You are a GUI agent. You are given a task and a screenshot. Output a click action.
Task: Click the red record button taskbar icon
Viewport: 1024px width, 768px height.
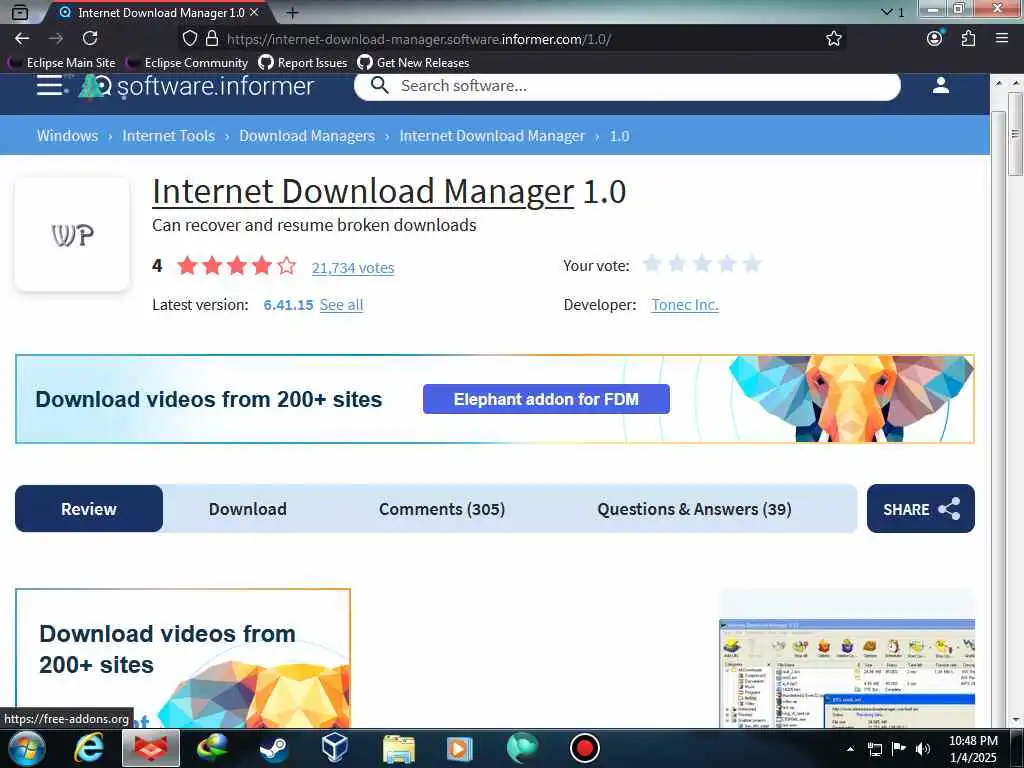(584, 748)
